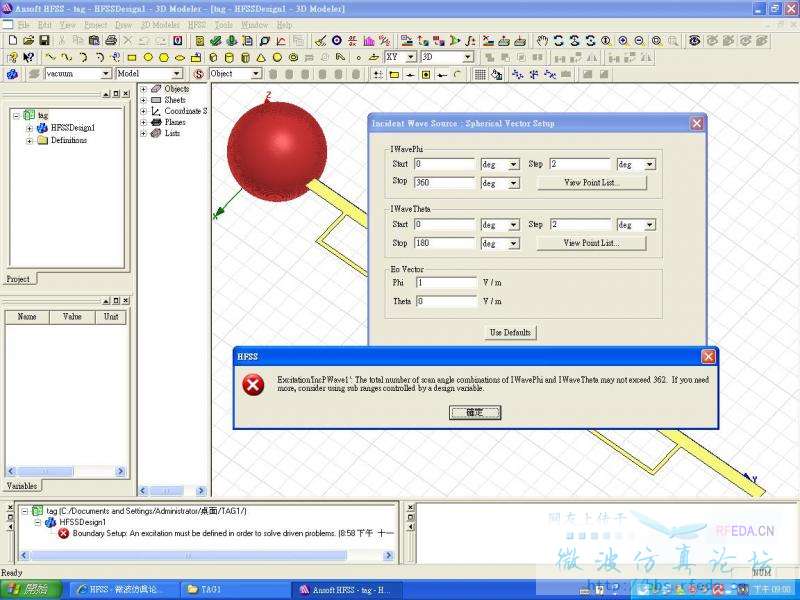Open the IWavePhi Stop unit dropdown
The height and width of the screenshot is (600, 800).
pos(514,183)
